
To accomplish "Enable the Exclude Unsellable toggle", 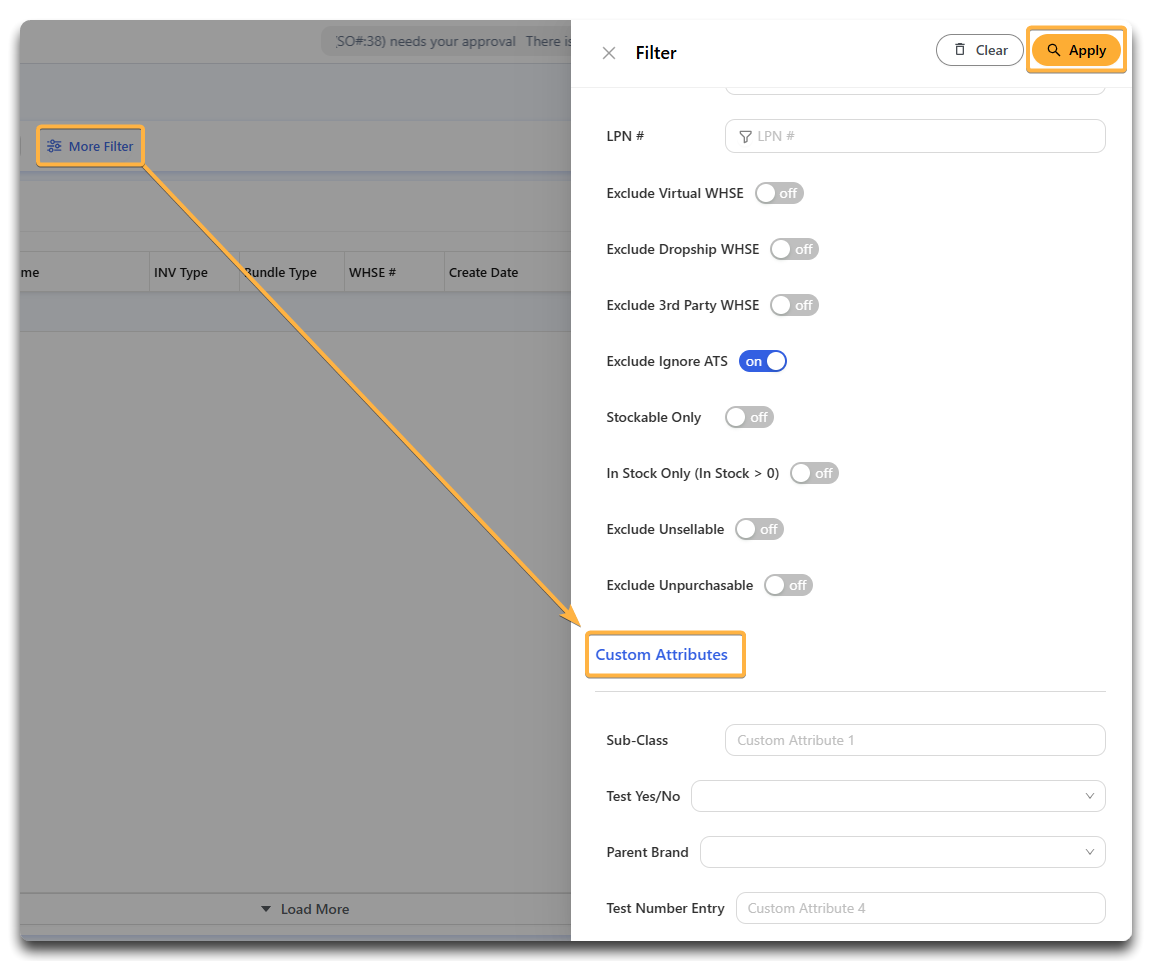I will [x=759, y=529].
